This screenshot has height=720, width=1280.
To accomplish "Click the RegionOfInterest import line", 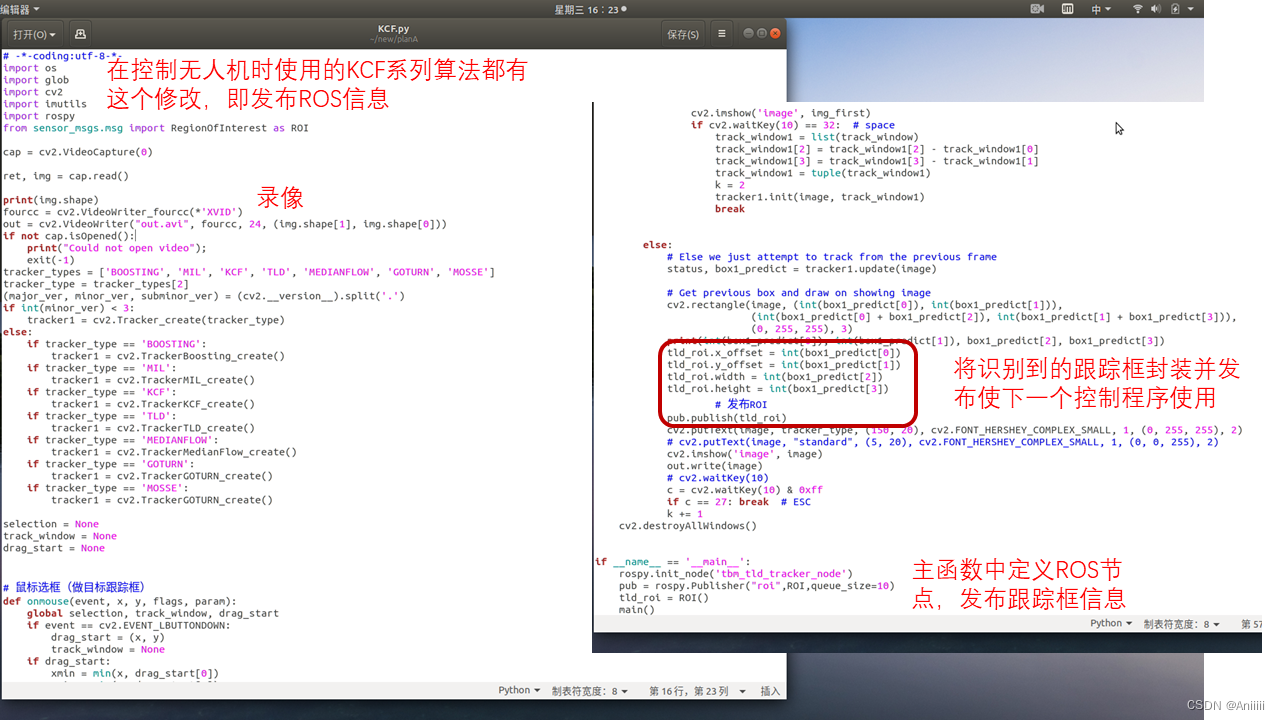I will click(156, 128).
